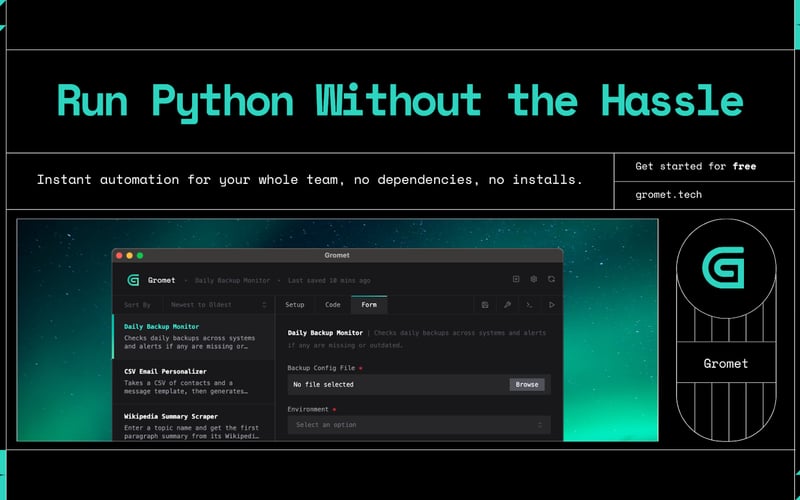Click the refresh sync icon
800x500 pixels.
551,280
